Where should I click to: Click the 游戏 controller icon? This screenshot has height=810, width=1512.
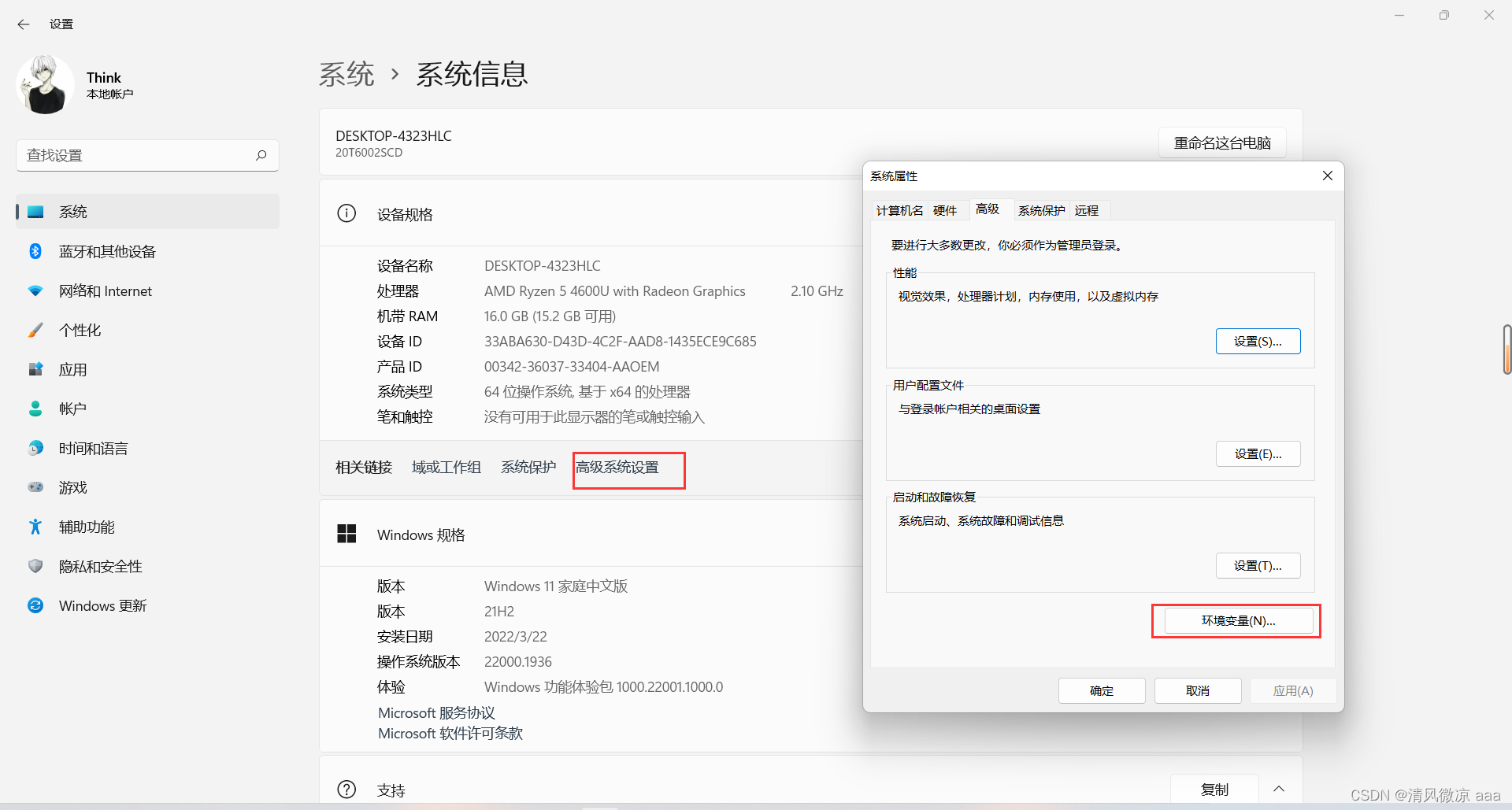[x=35, y=487]
